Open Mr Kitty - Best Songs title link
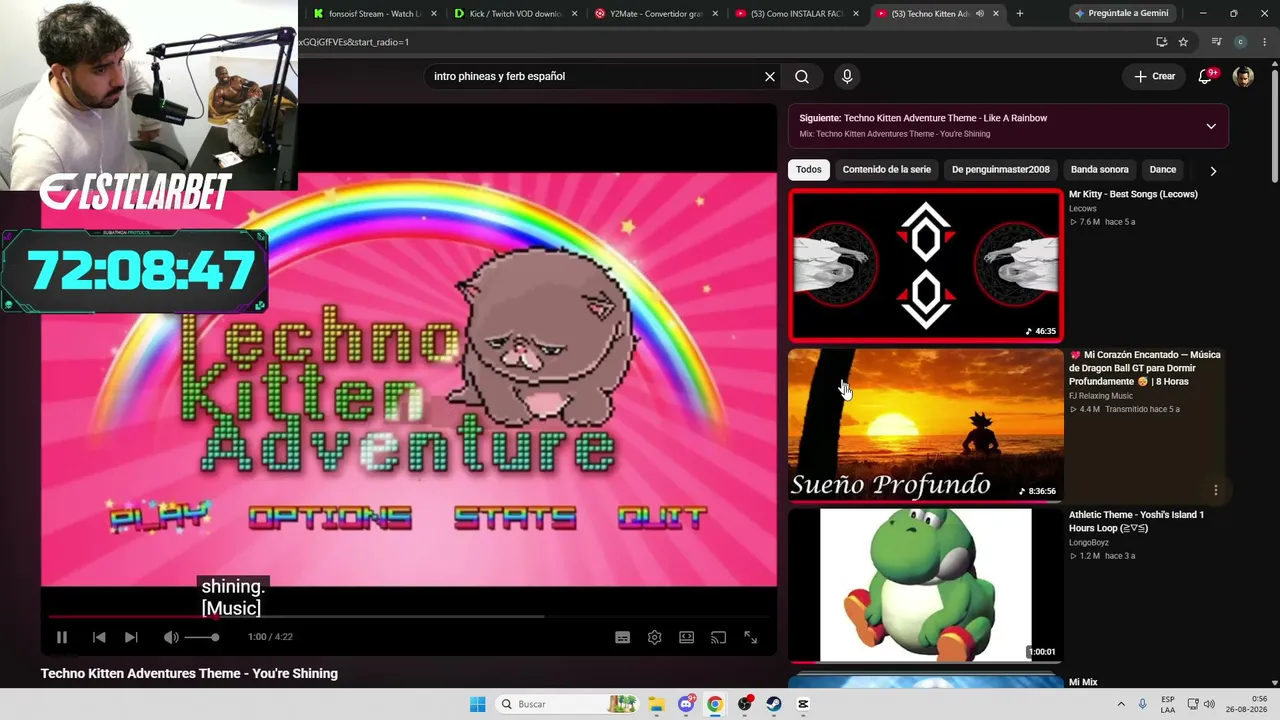Screen dimensions: 1280x720 [x=1133, y=194]
